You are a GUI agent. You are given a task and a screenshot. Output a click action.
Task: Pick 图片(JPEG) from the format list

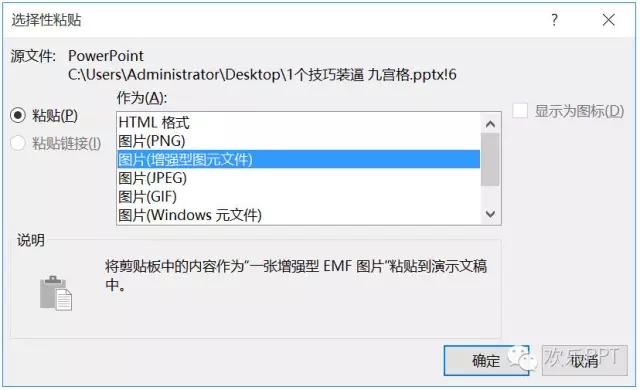(x=298, y=178)
